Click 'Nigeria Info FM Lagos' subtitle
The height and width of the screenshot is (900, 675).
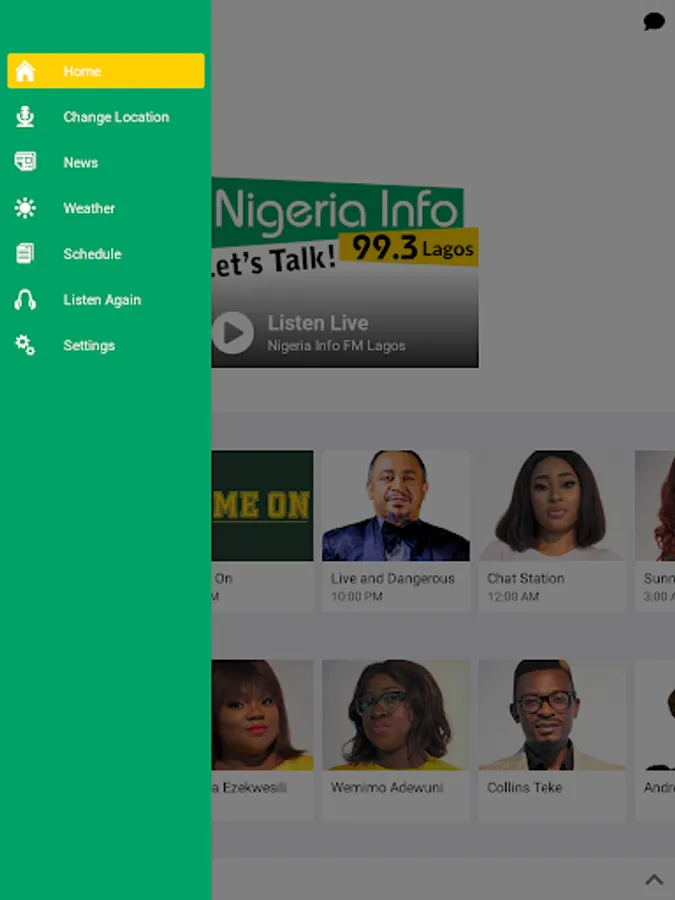click(336, 346)
